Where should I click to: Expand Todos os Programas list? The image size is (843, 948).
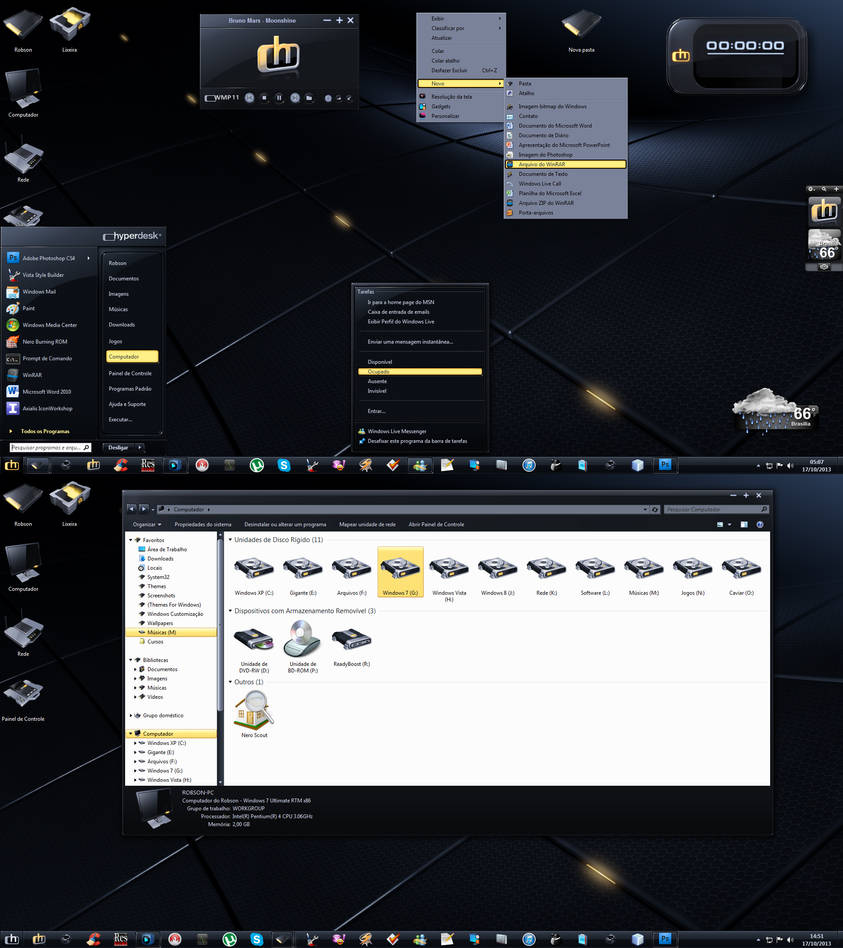45,431
